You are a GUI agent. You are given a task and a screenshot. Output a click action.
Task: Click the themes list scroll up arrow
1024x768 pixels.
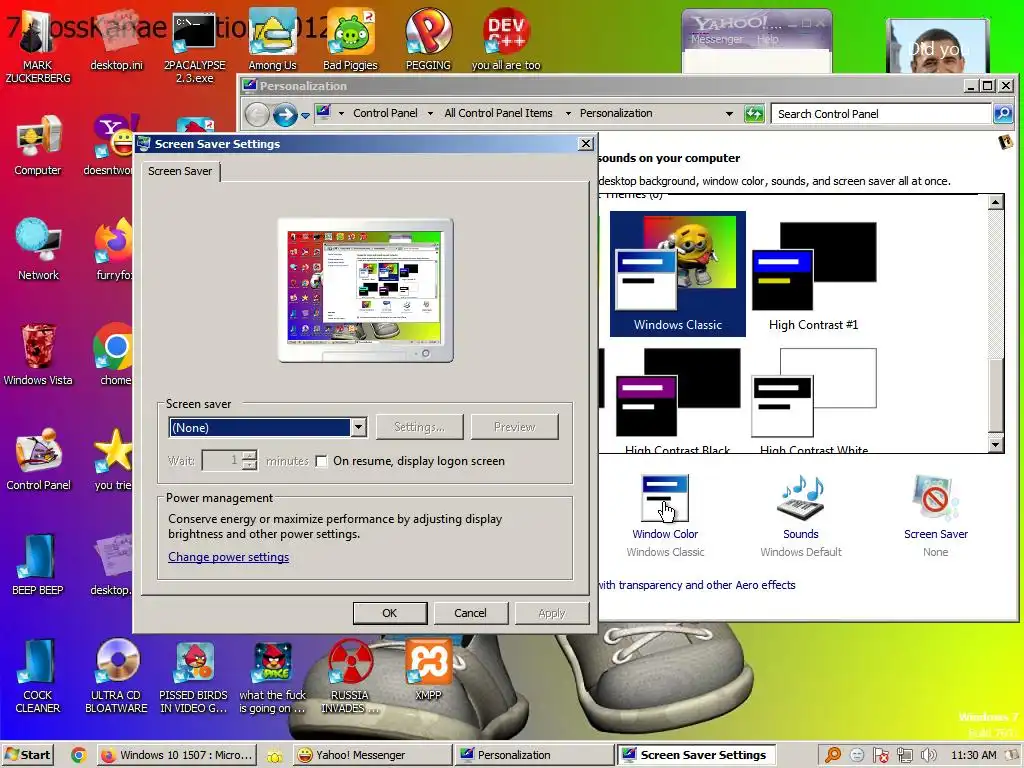point(995,202)
